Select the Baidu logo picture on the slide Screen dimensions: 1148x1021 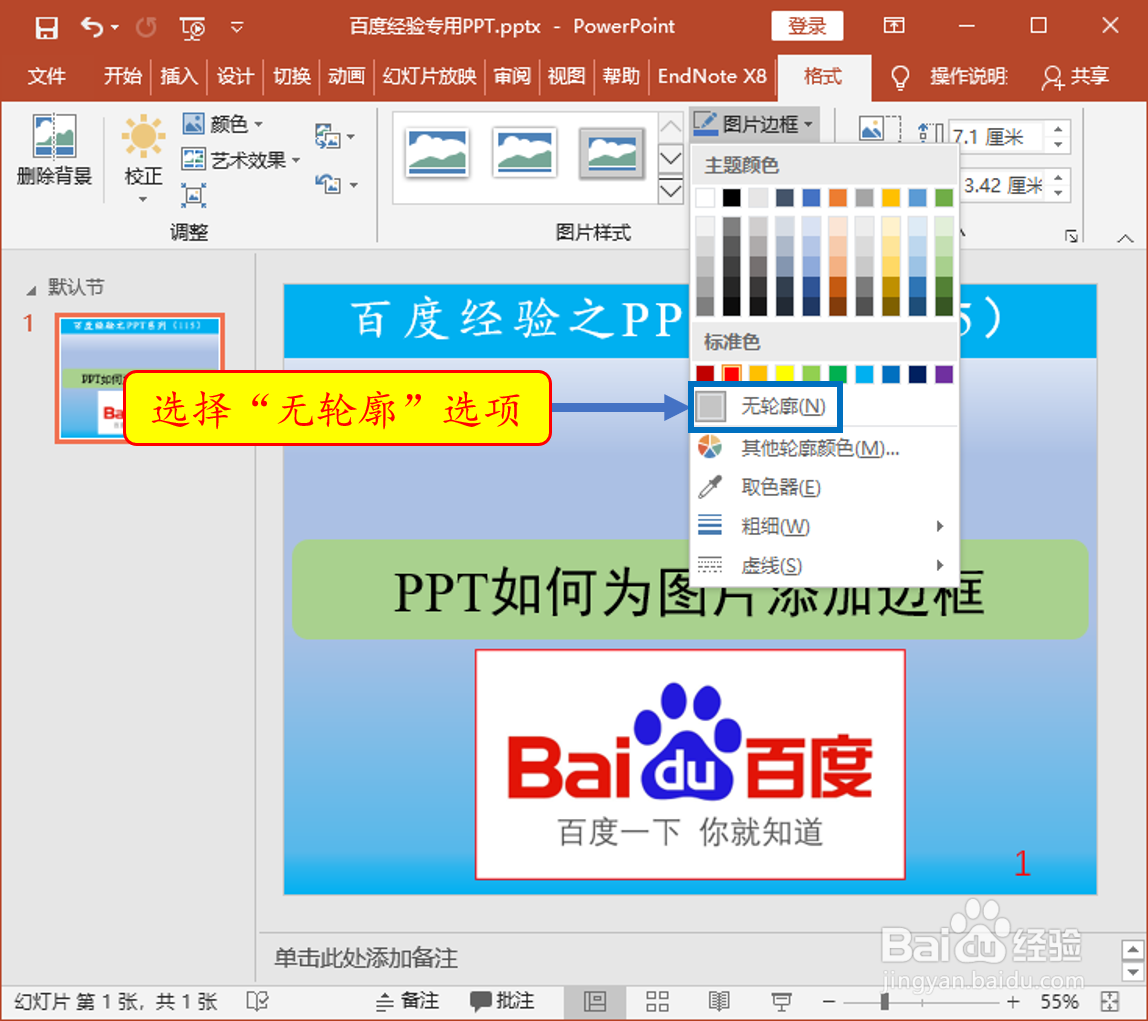tap(690, 764)
